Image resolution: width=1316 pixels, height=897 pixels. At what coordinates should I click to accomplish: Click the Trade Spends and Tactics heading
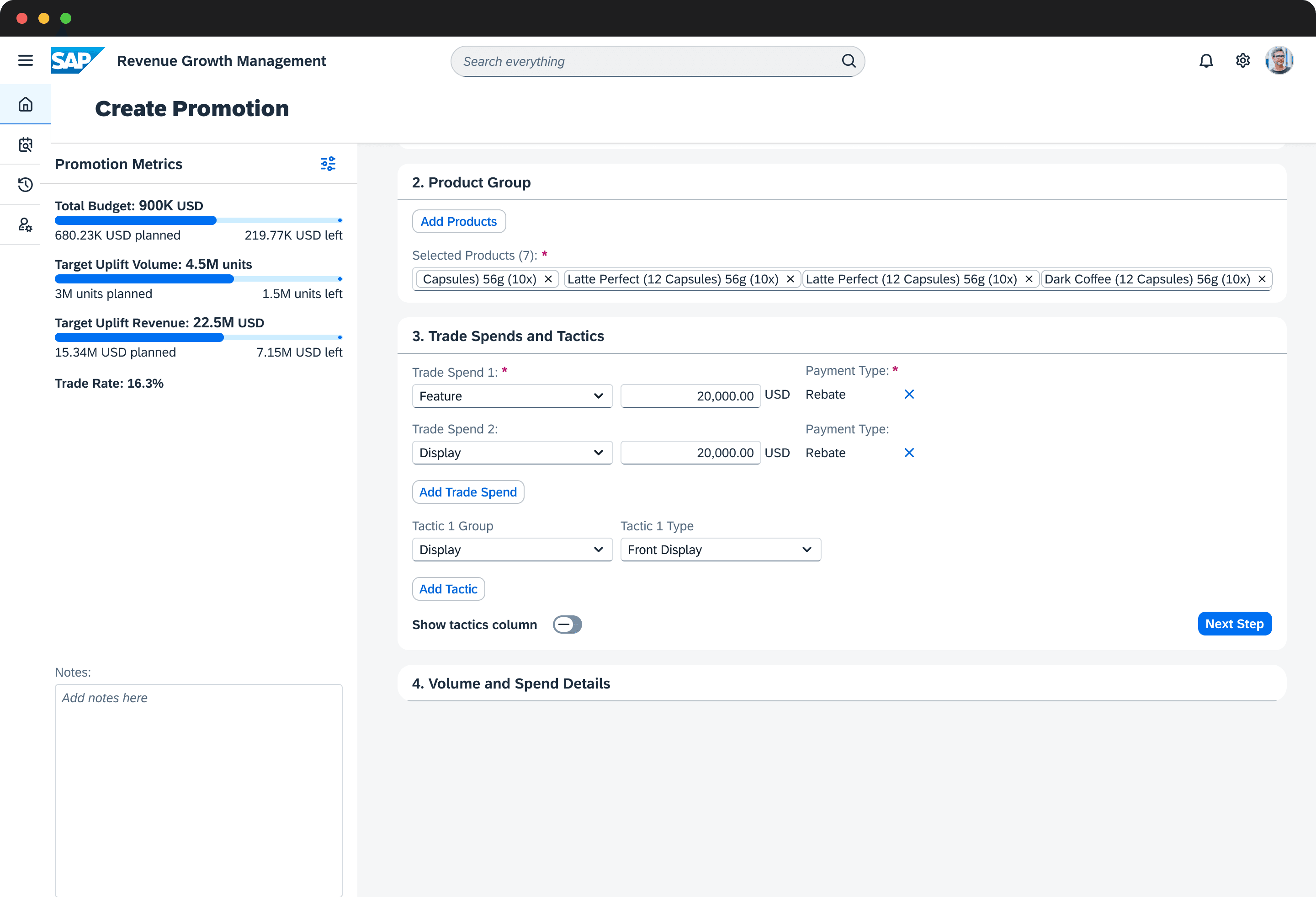pyautogui.click(x=508, y=336)
